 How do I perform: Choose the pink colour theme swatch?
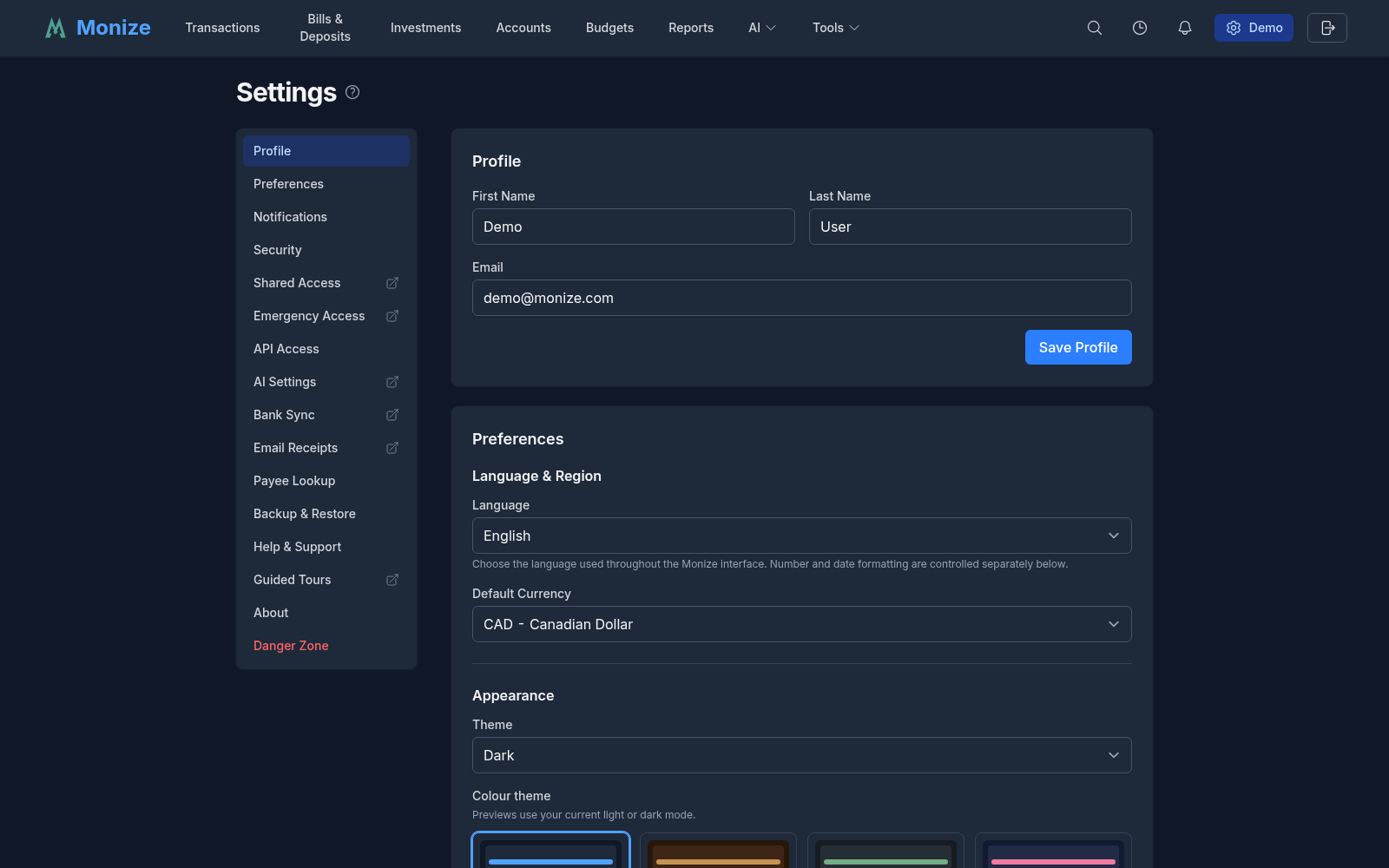click(x=1053, y=852)
